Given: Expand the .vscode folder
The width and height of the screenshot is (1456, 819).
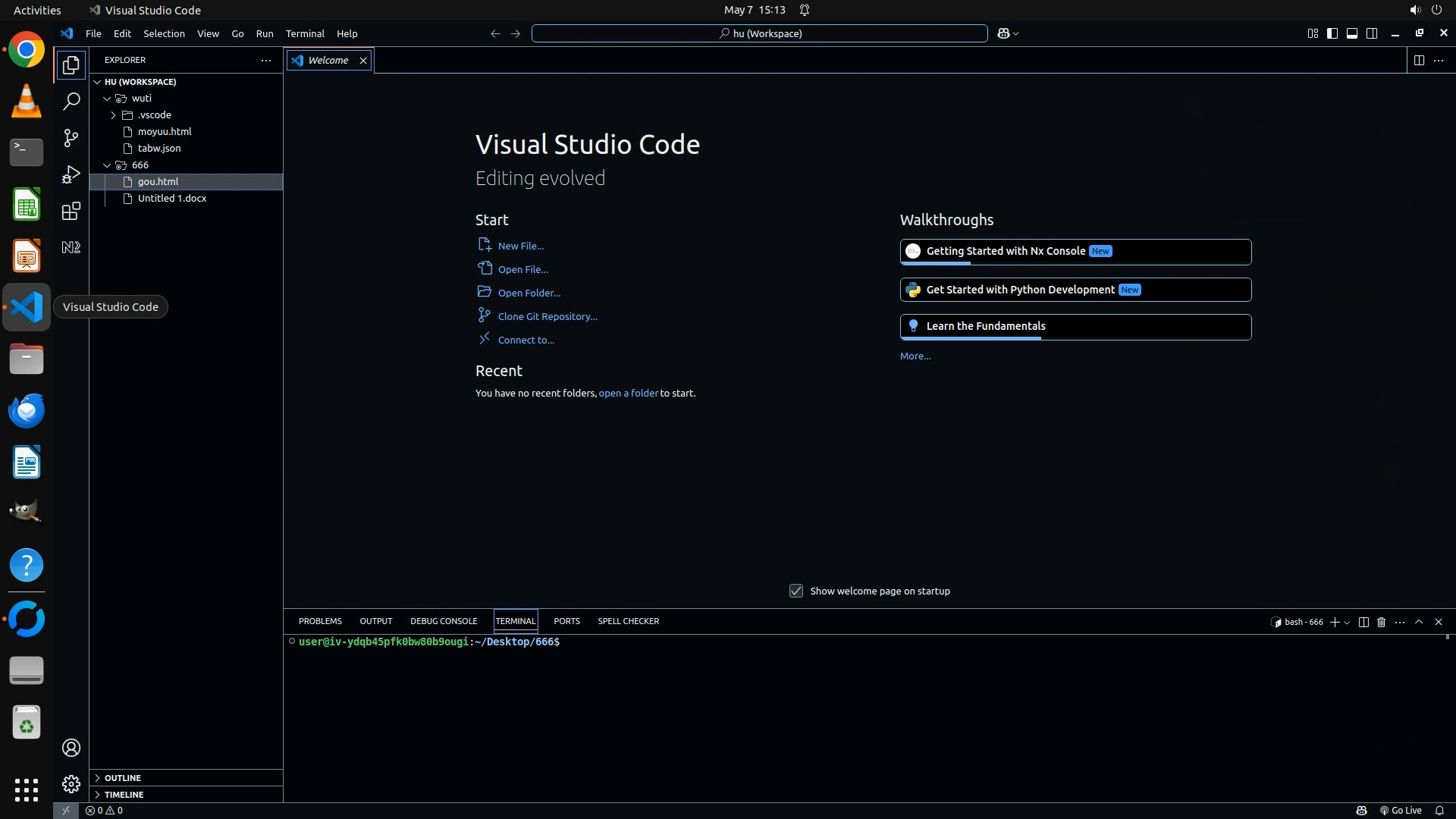Looking at the screenshot, I should tap(114, 115).
